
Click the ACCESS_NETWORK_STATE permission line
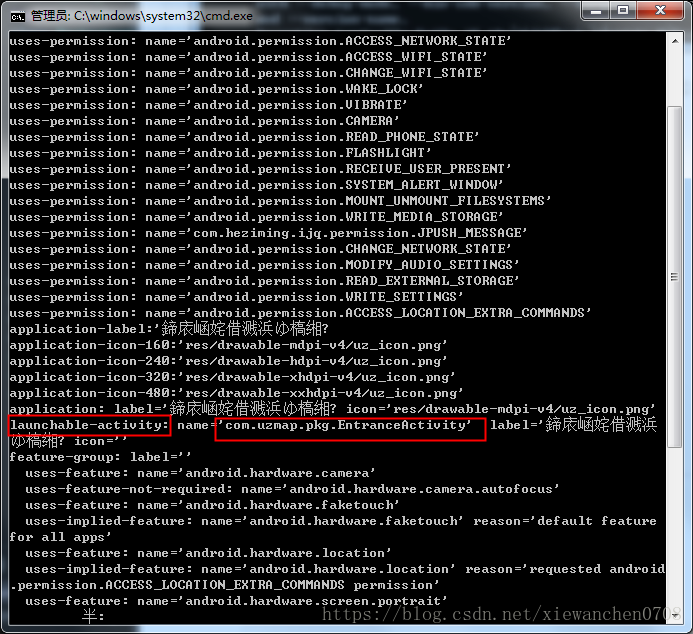point(260,41)
